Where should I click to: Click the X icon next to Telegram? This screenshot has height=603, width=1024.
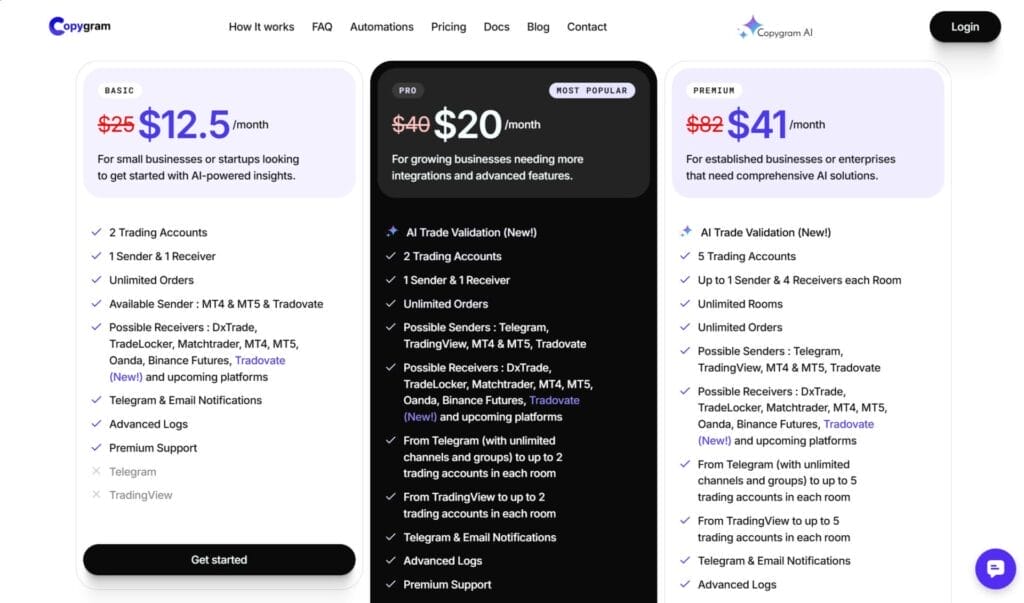[96, 472]
